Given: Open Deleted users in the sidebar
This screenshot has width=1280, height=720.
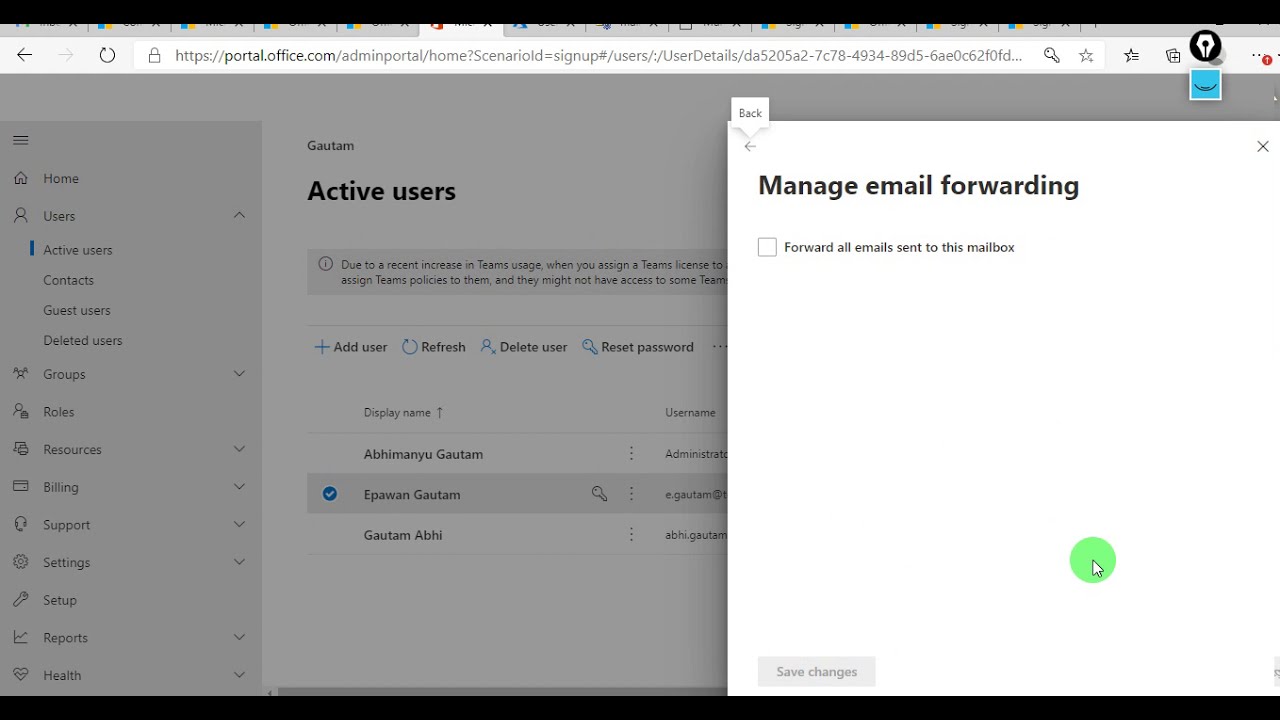Looking at the screenshot, I should pyautogui.click(x=83, y=340).
